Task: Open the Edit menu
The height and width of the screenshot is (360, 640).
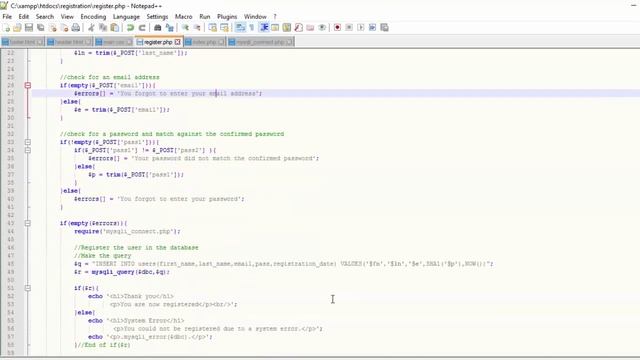Action: [x=24, y=17]
